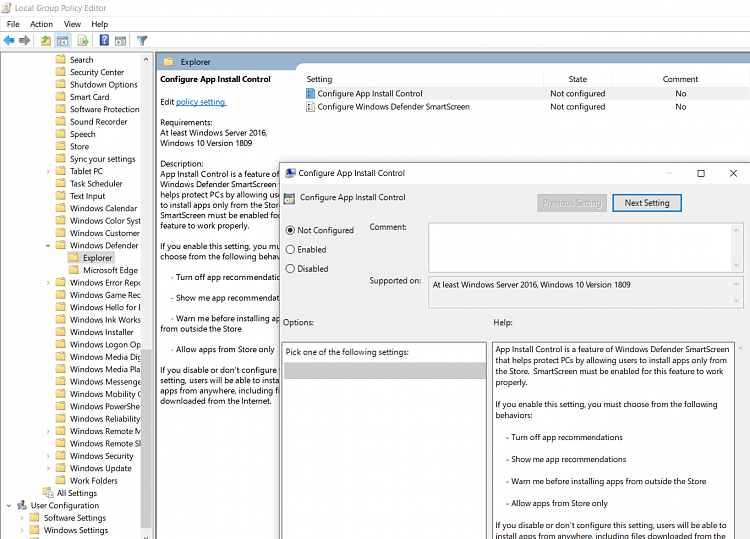Click the User Configuration icon
Image resolution: width=750 pixels, height=539 pixels.
pyautogui.click(x=22, y=505)
